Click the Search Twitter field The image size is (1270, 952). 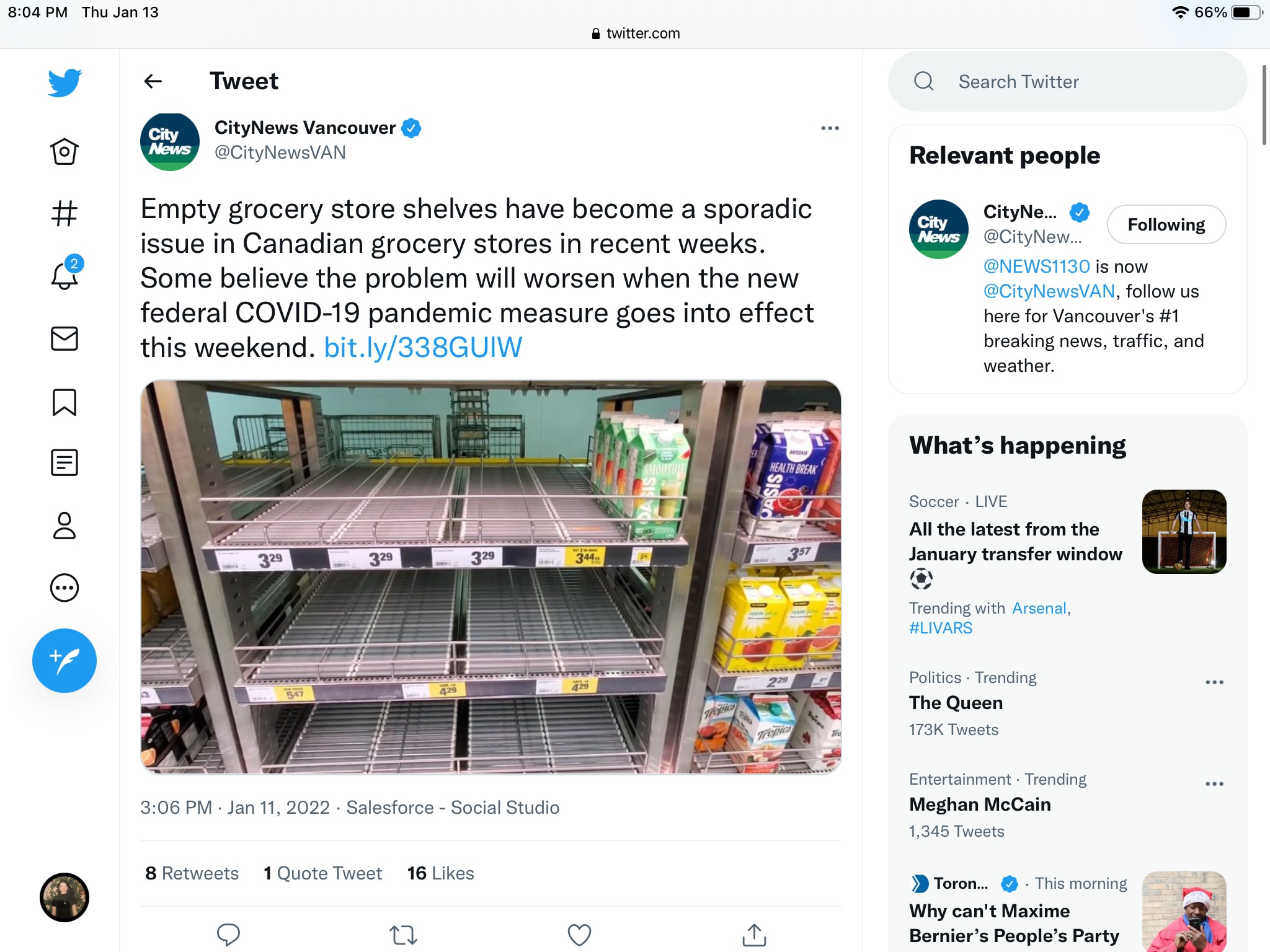(1067, 82)
